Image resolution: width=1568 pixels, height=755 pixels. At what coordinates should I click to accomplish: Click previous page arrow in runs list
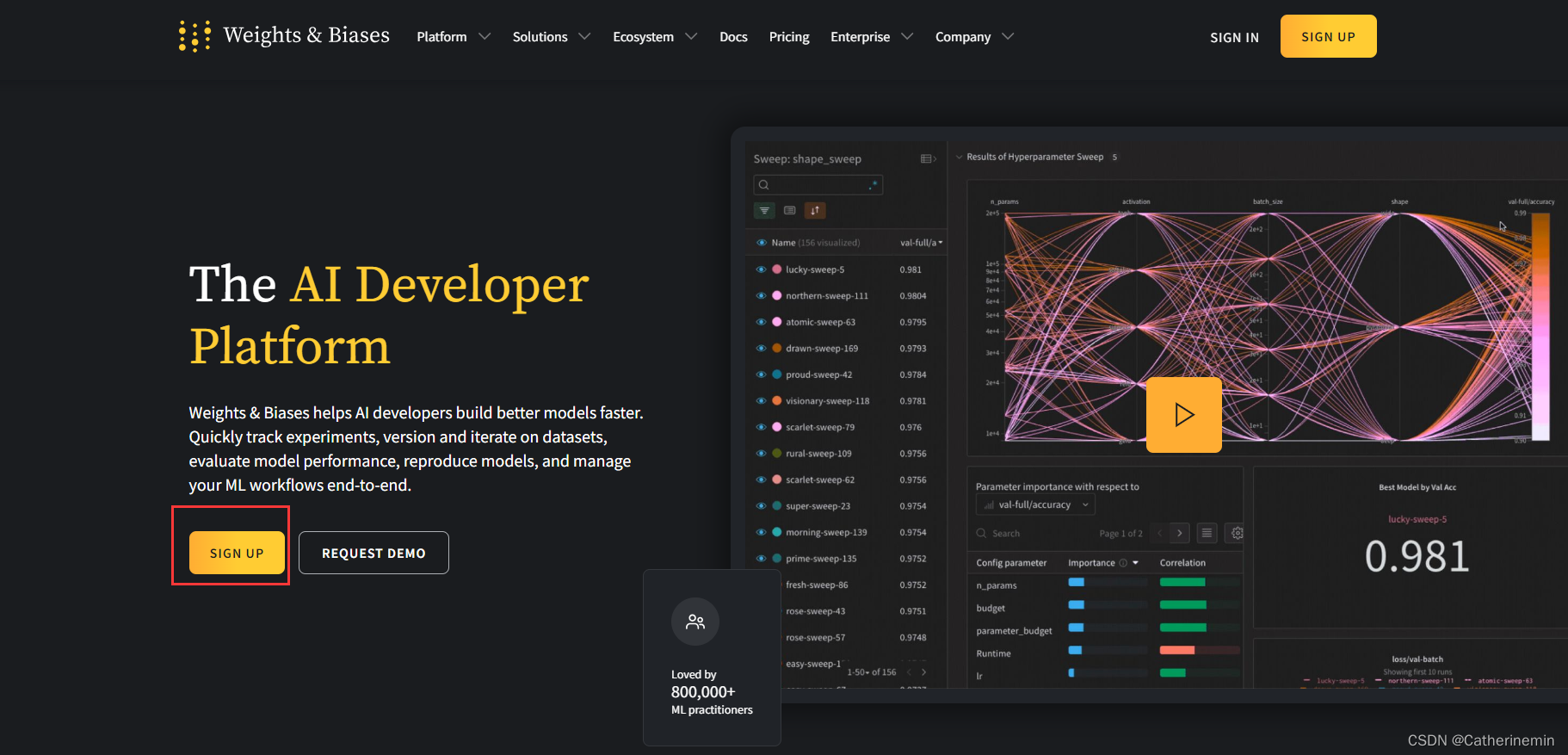[909, 672]
